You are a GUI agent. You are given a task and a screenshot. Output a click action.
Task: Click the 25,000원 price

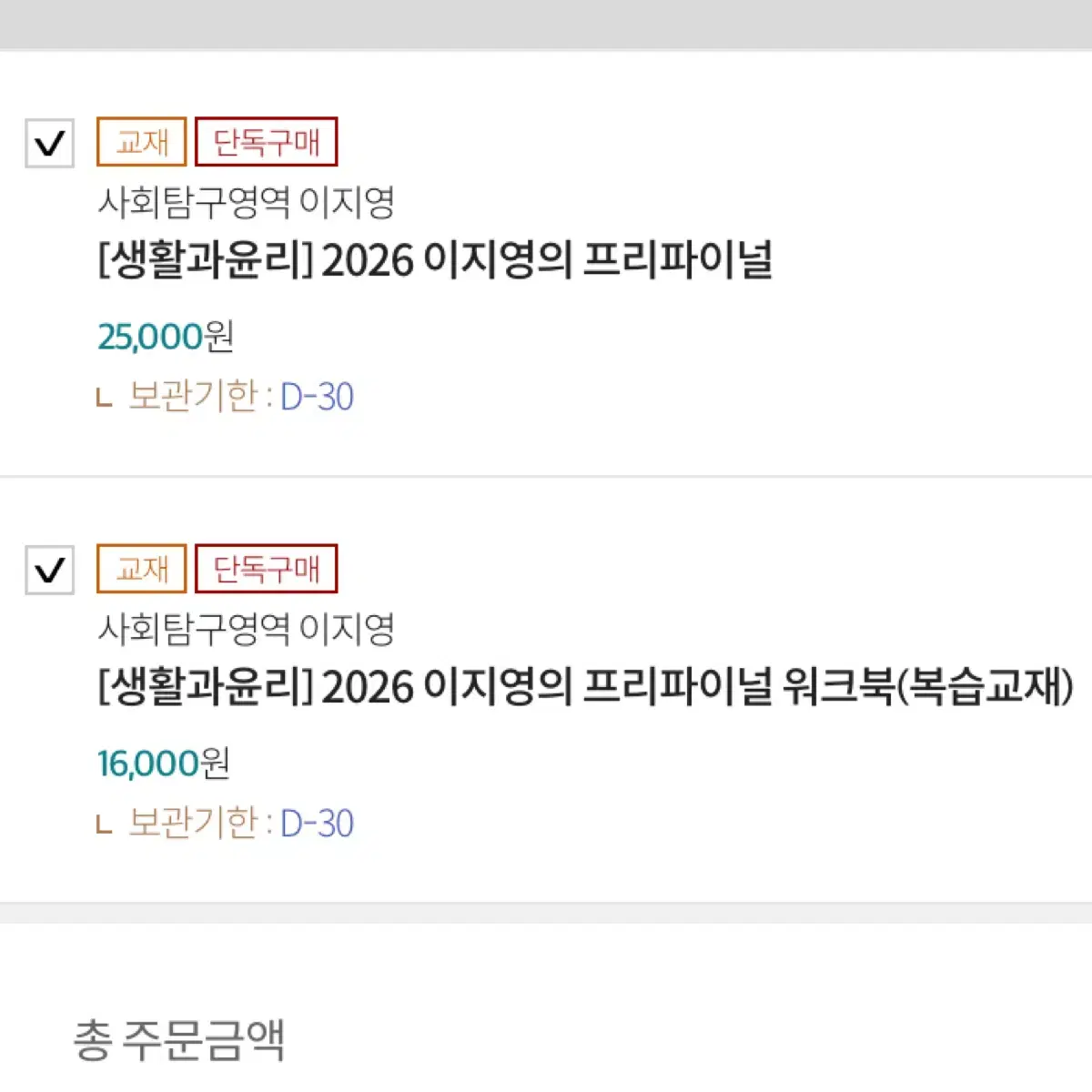click(166, 337)
